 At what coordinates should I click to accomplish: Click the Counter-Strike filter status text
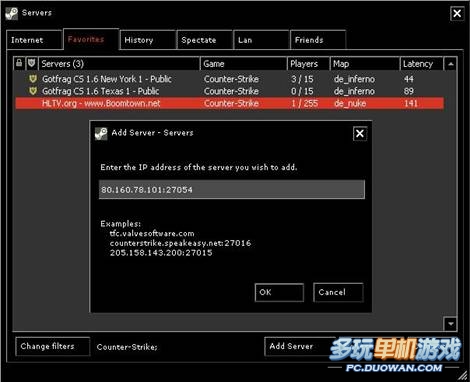click(x=127, y=347)
